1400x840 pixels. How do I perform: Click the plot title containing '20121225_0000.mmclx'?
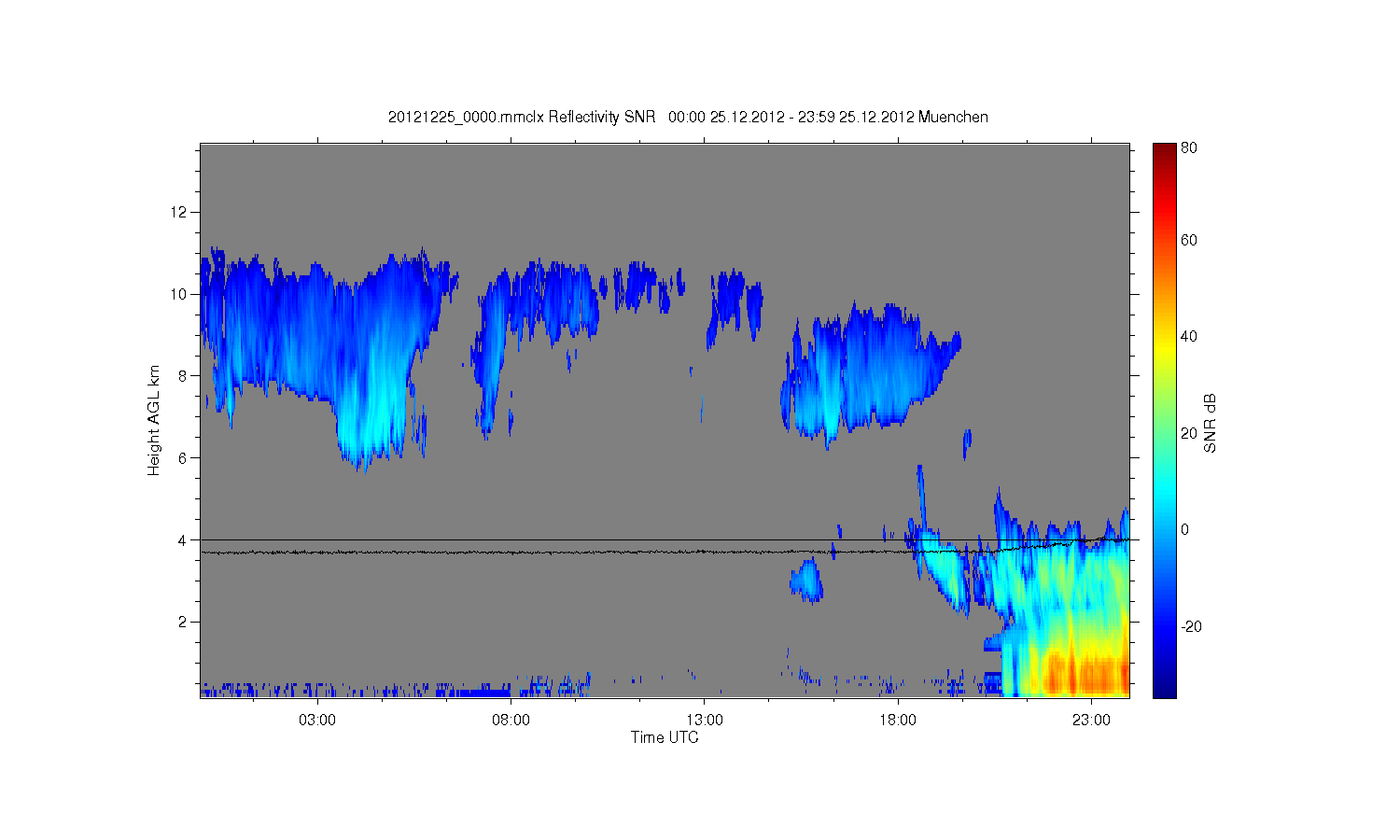coord(688,117)
